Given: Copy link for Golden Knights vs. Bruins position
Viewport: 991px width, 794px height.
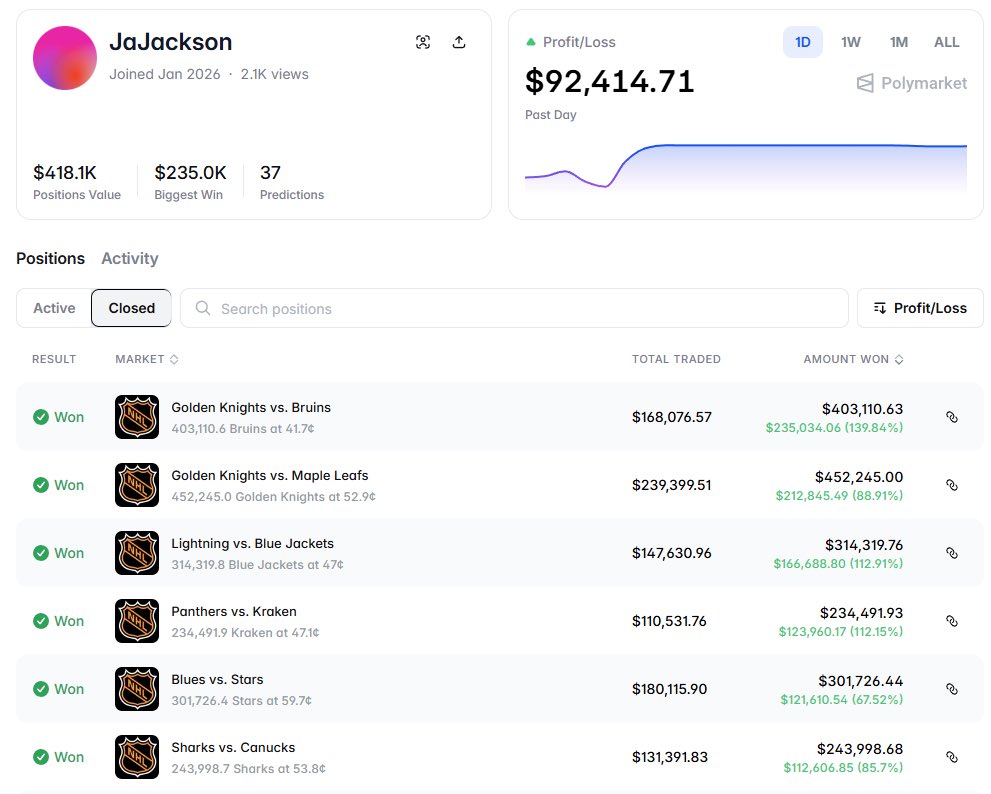Looking at the screenshot, I should pyautogui.click(x=951, y=417).
